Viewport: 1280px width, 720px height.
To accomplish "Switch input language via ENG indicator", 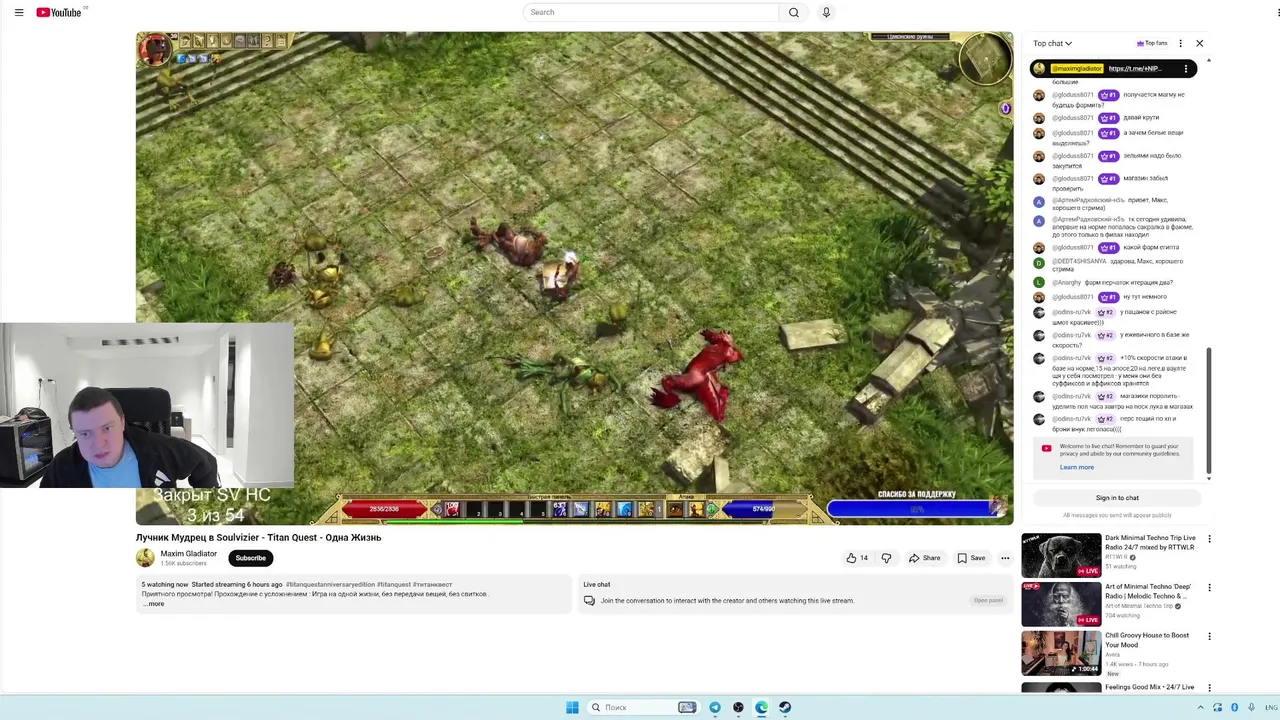I will [x=1270, y=707].
